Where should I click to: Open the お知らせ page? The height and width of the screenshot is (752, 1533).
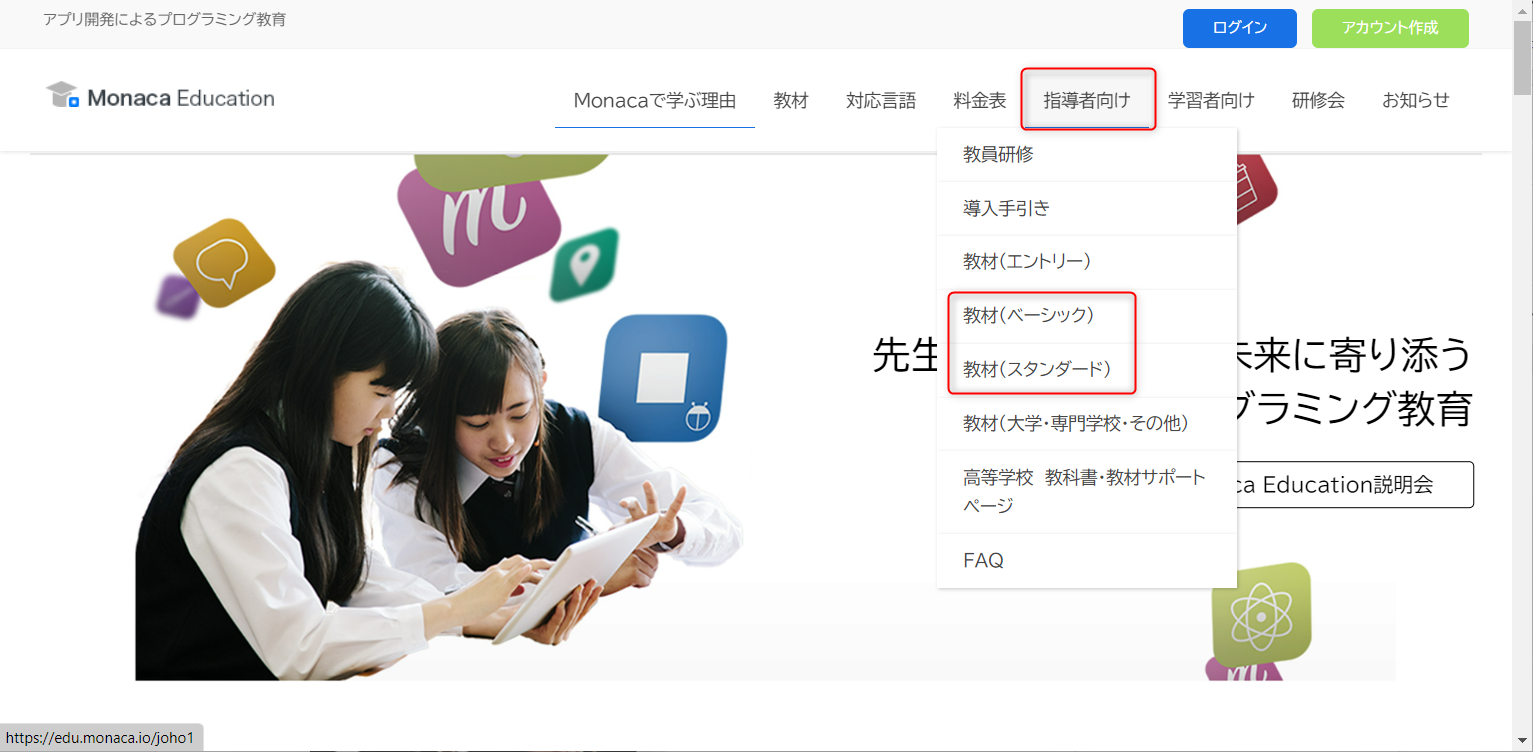pos(1415,100)
